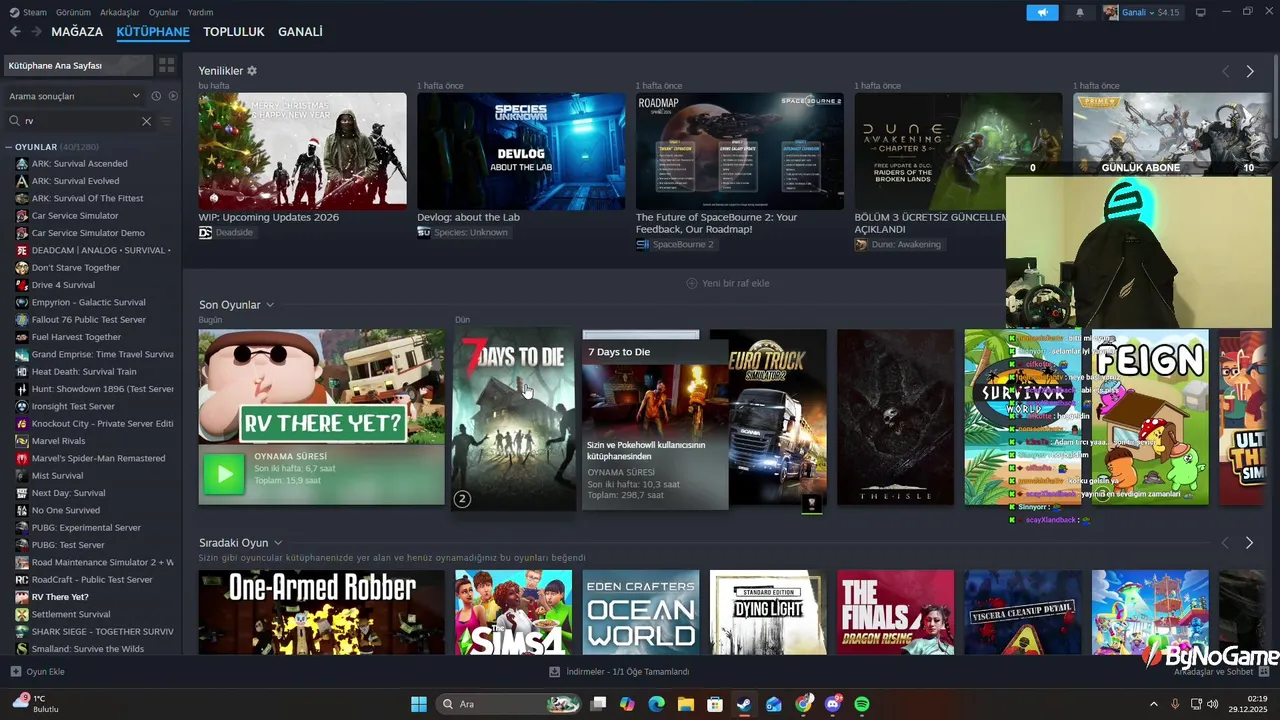
Task: Click the Dune: Awakening icon under the news
Action: point(861,244)
